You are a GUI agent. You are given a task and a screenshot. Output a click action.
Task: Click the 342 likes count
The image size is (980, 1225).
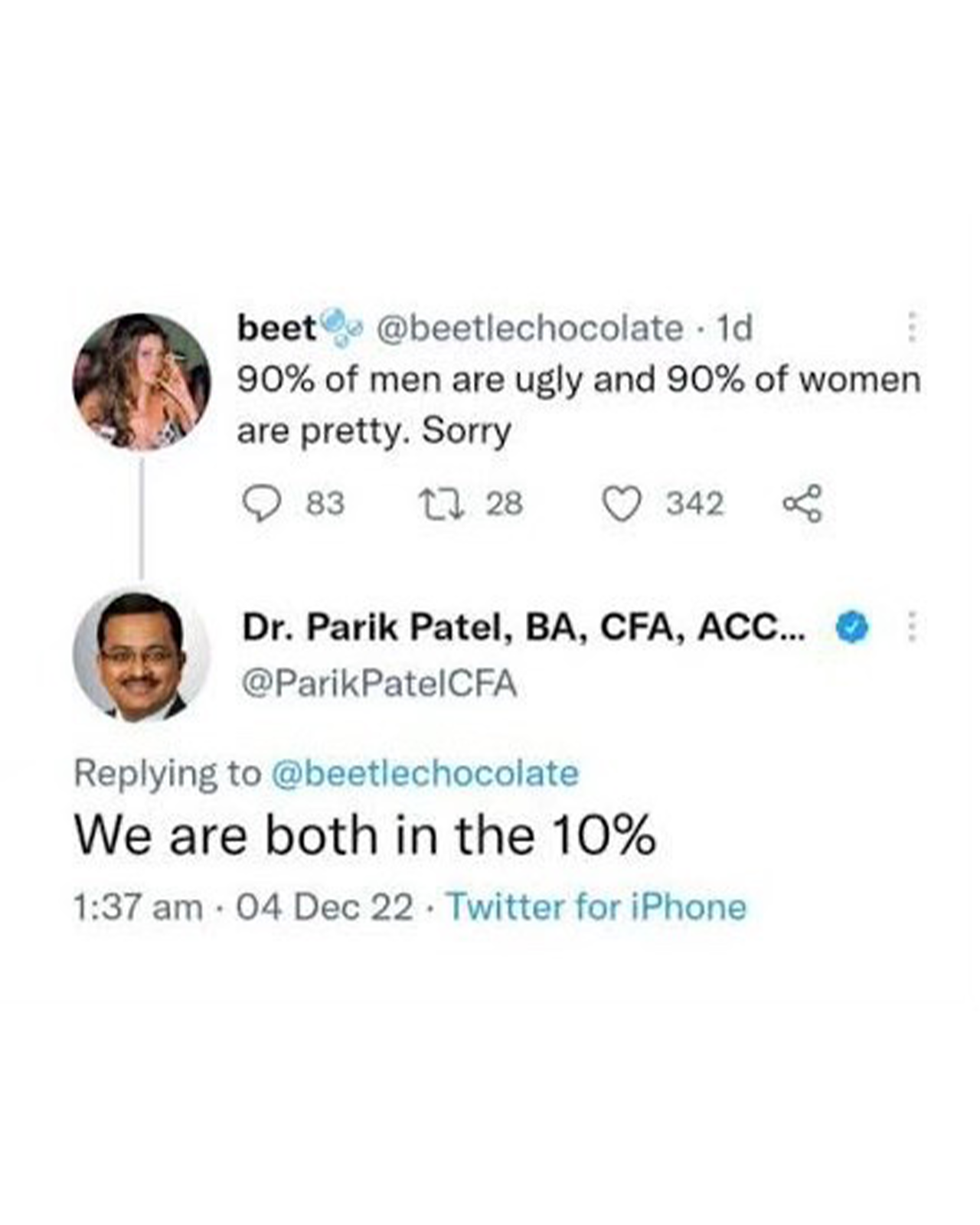tap(694, 505)
